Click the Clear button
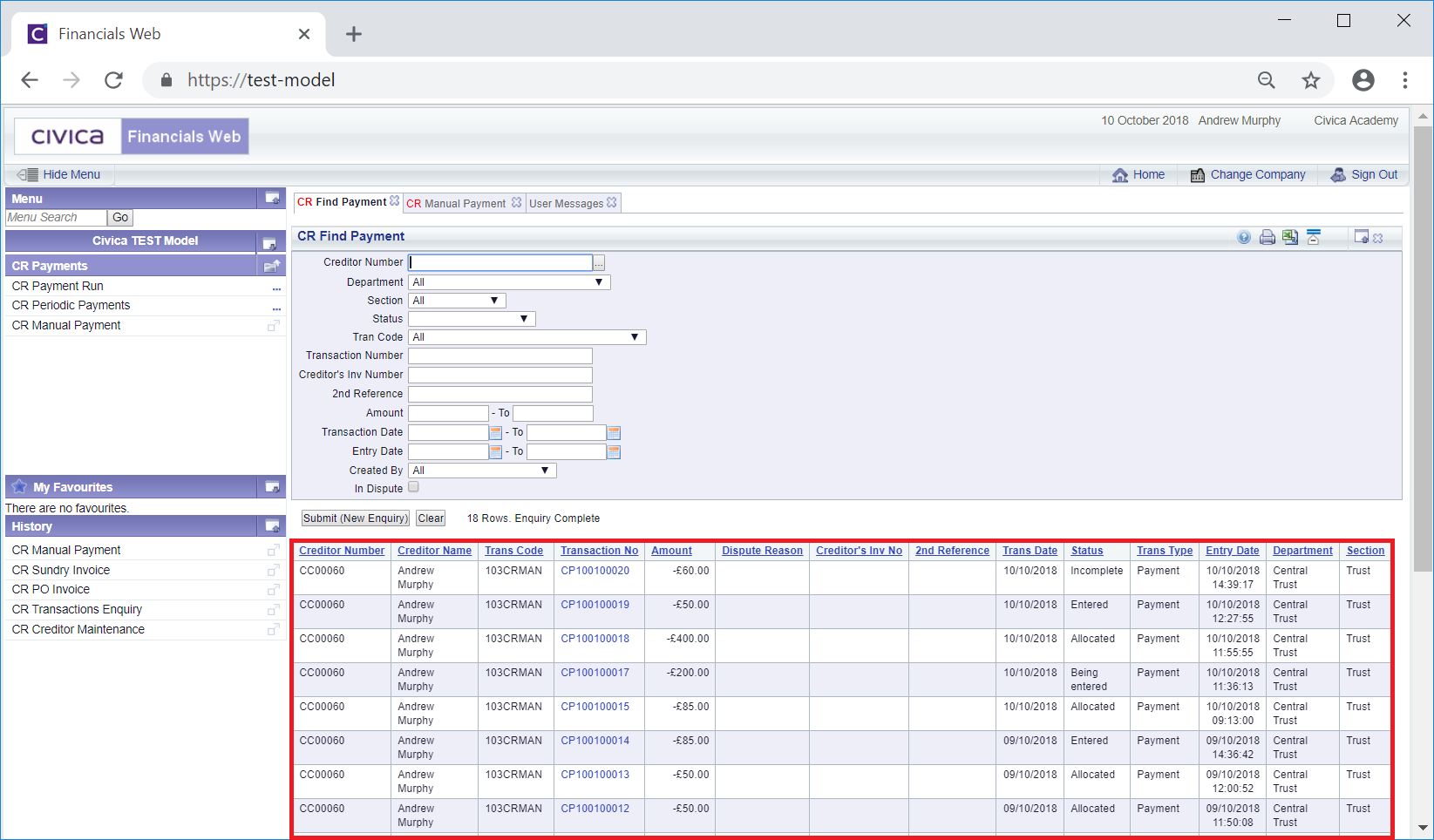1434x840 pixels. 431,518
